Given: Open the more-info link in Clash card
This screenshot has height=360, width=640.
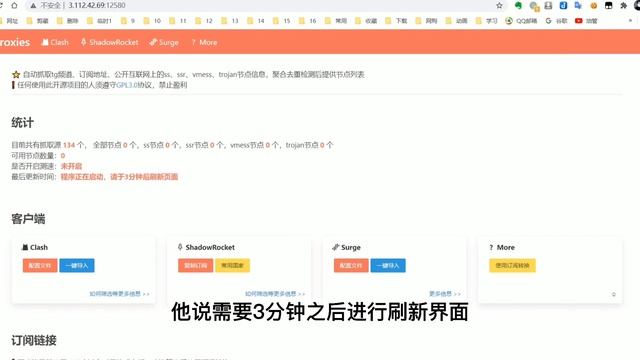Looking at the screenshot, I should (x=120, y=293).
